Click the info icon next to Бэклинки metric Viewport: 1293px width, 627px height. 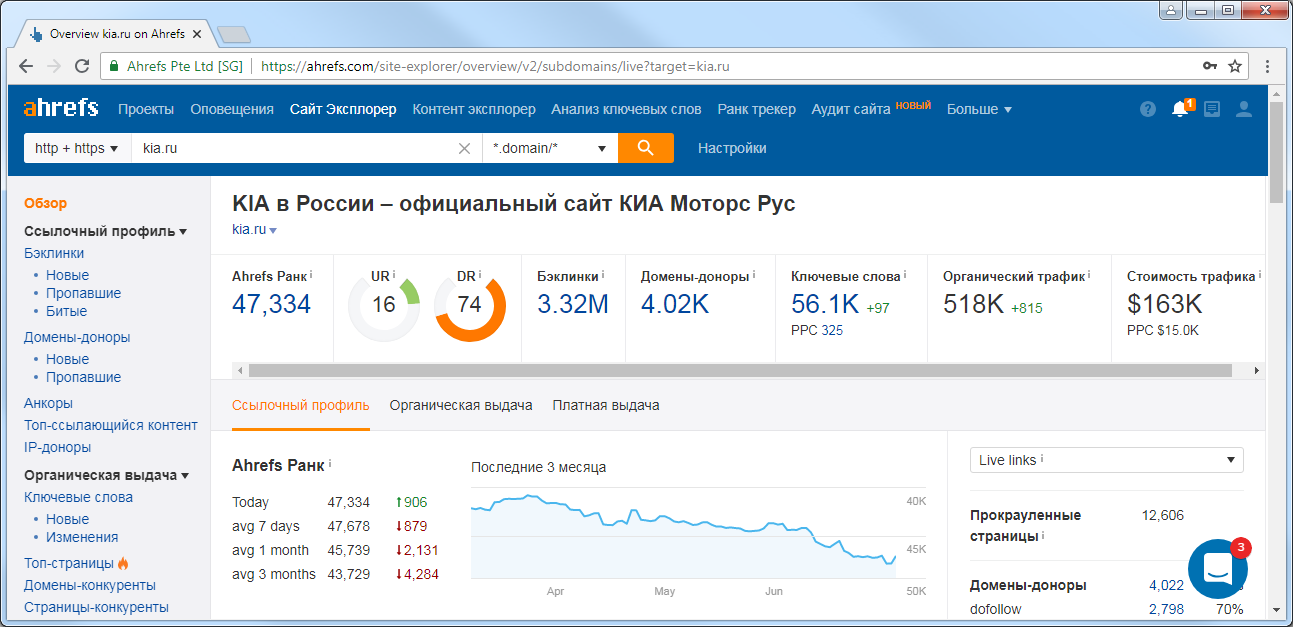pos(603,274)
